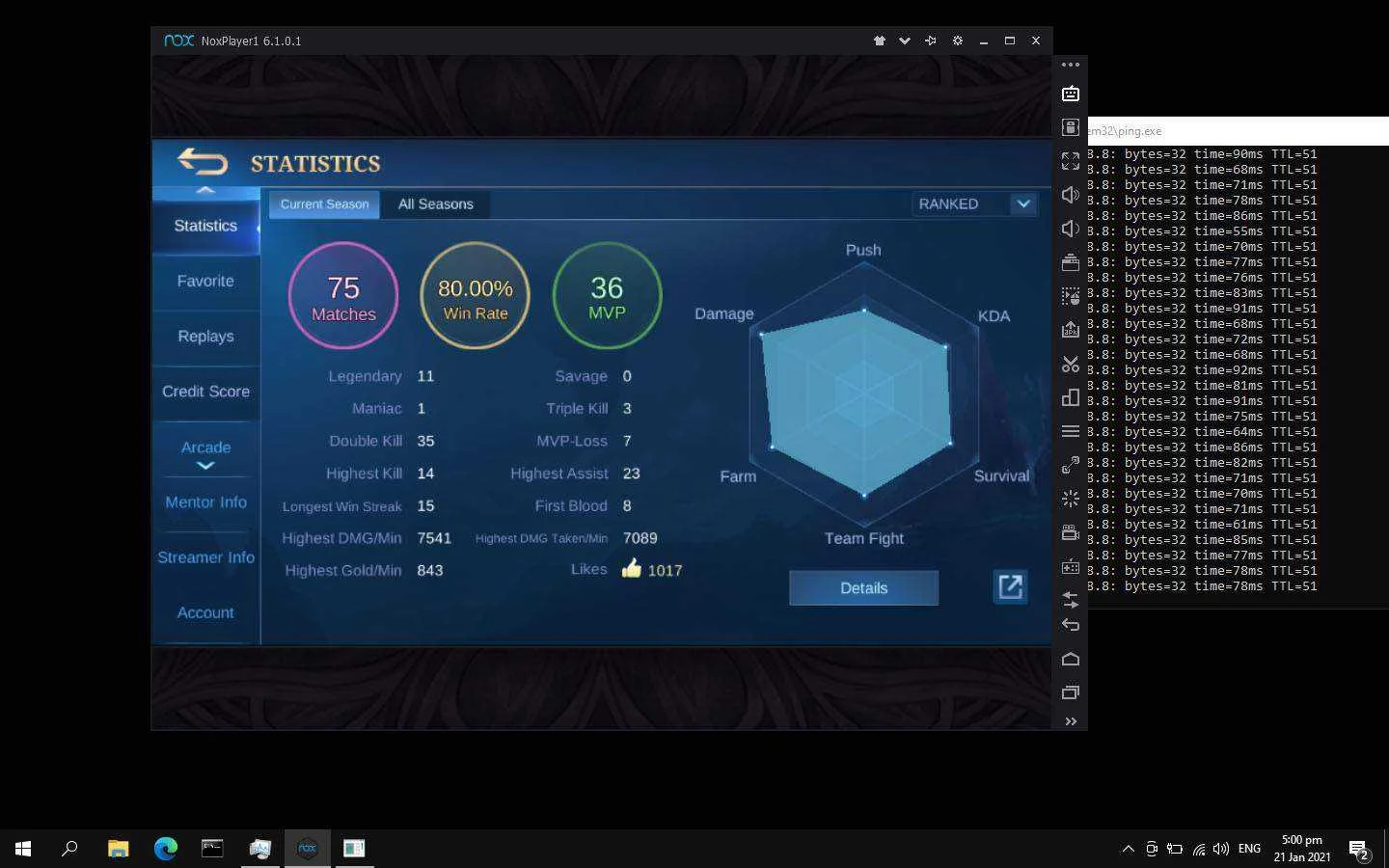1389x868 pixels.
Task: Switch to the Command Prompt taskbar icon
Action: (212, 849)
